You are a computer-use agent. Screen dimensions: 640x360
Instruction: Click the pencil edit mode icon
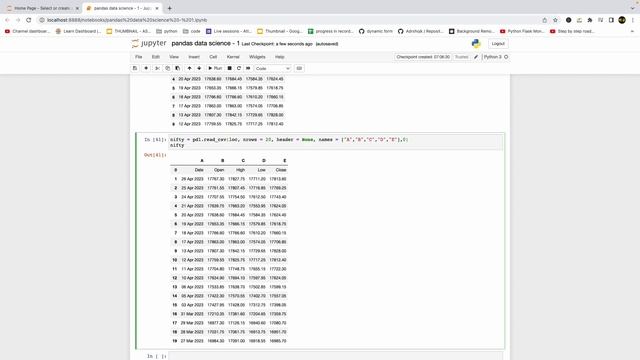point(476,57)
